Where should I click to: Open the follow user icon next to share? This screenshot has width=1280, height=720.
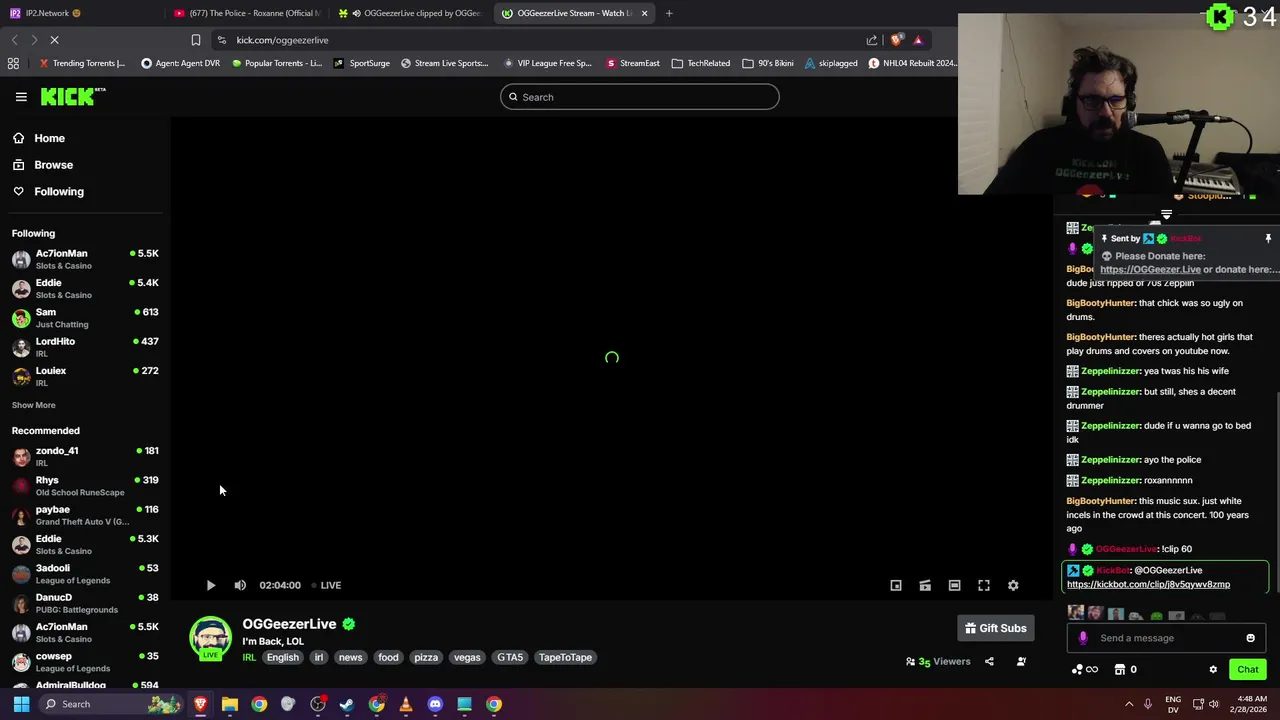click(1021, 661)
